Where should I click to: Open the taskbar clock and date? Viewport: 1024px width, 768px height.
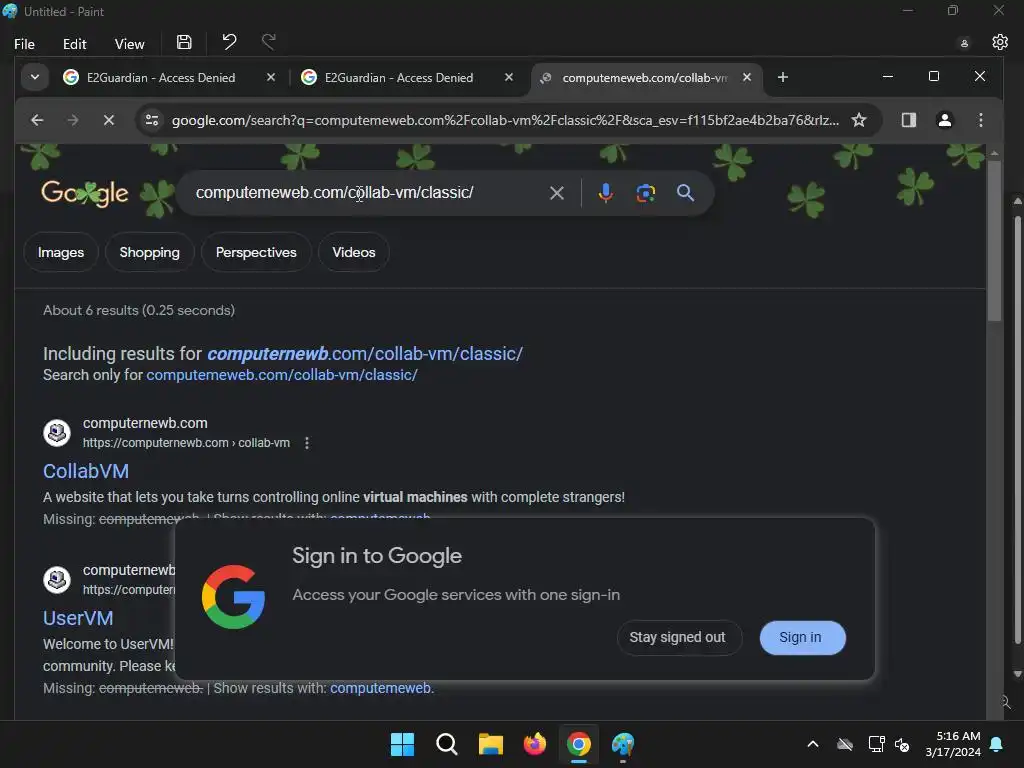(953, 744)
